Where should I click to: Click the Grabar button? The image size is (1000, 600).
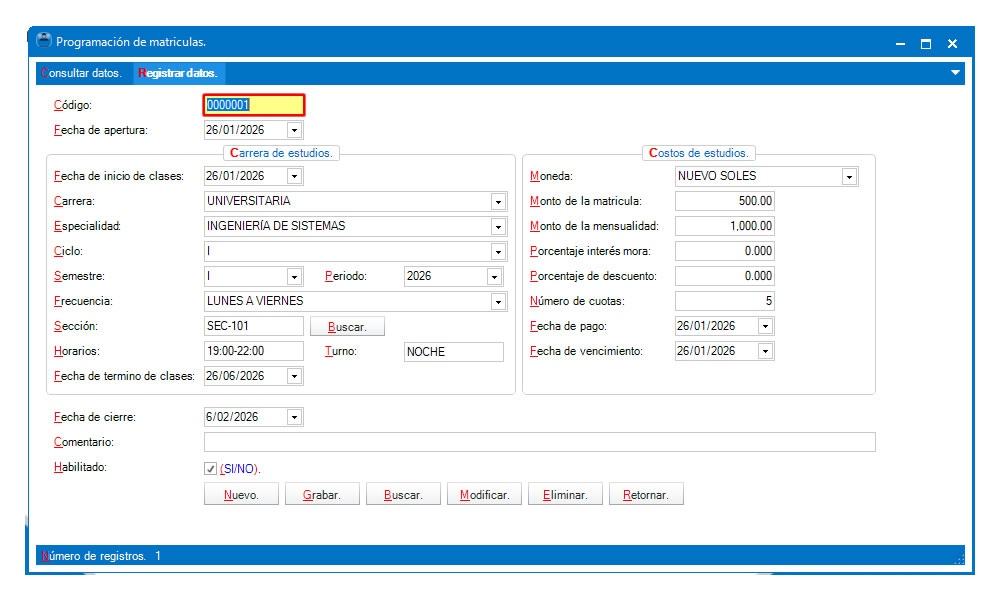[322, 495]
